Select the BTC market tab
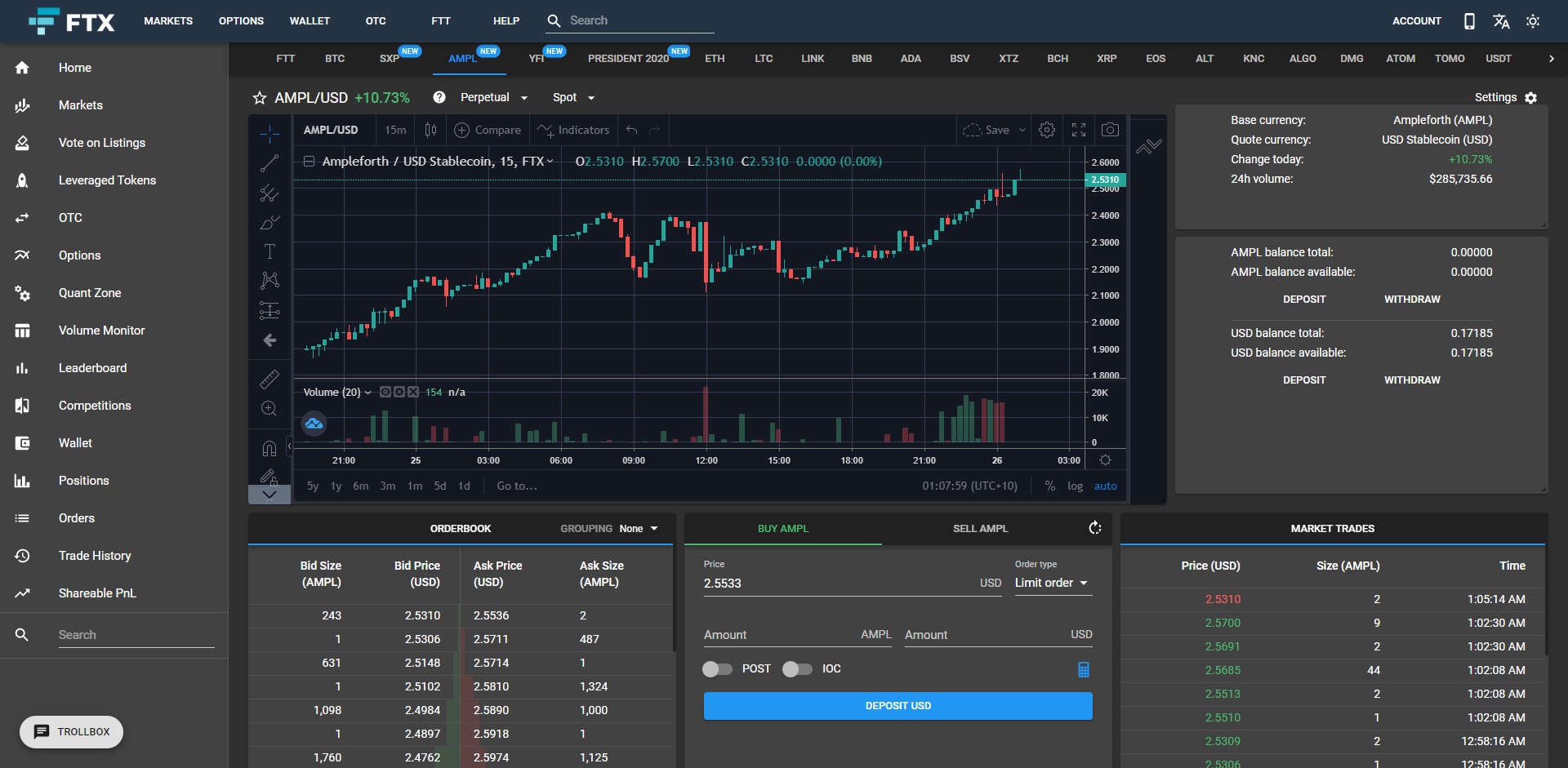The height and width of the screenshot is (768, 1568). pos(335,59)
